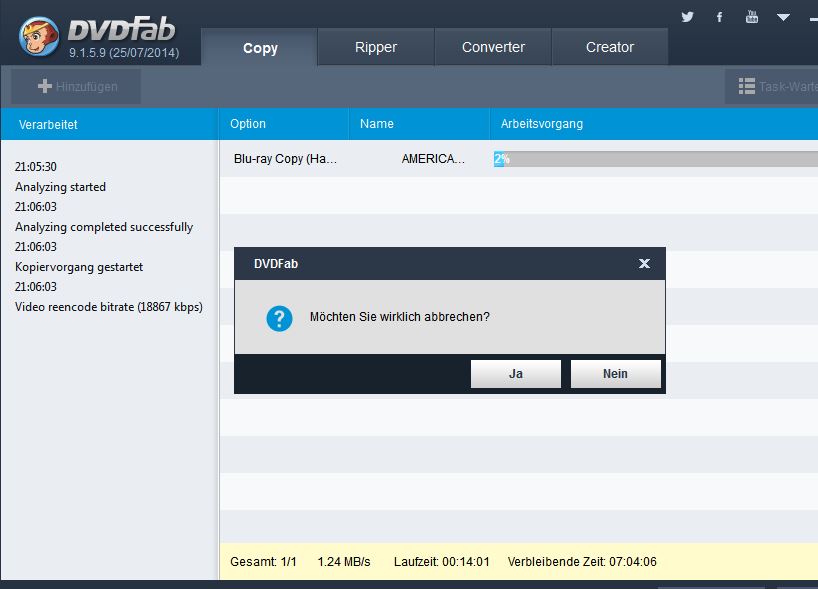Expand the title bar dropdown arrow

click(x=783, y=17)
